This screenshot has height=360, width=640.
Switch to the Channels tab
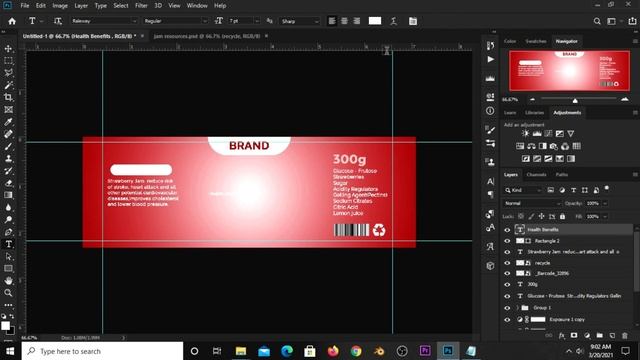536,175
